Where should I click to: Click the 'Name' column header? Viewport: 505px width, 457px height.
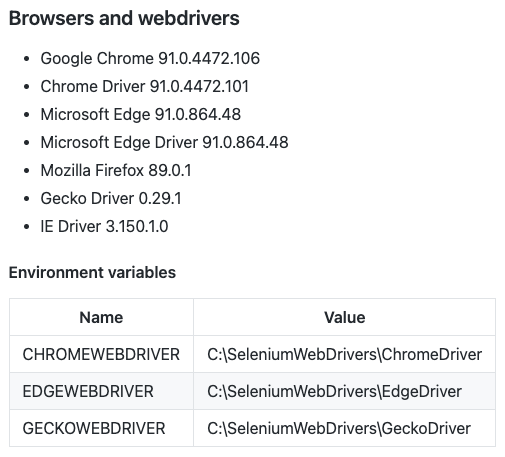click(x=101, y=317)
